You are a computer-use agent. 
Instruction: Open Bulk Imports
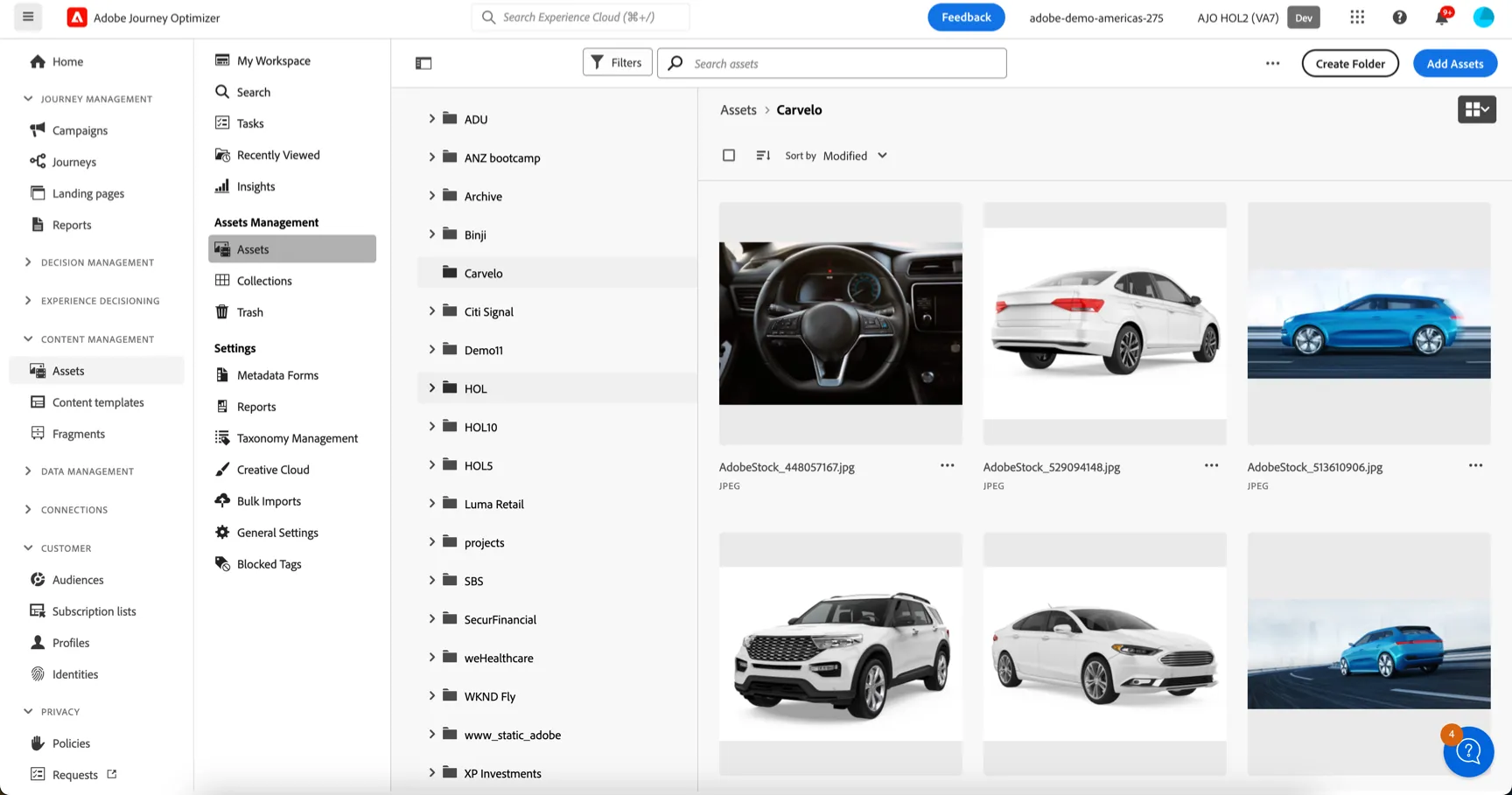click(x=269, y=501)
